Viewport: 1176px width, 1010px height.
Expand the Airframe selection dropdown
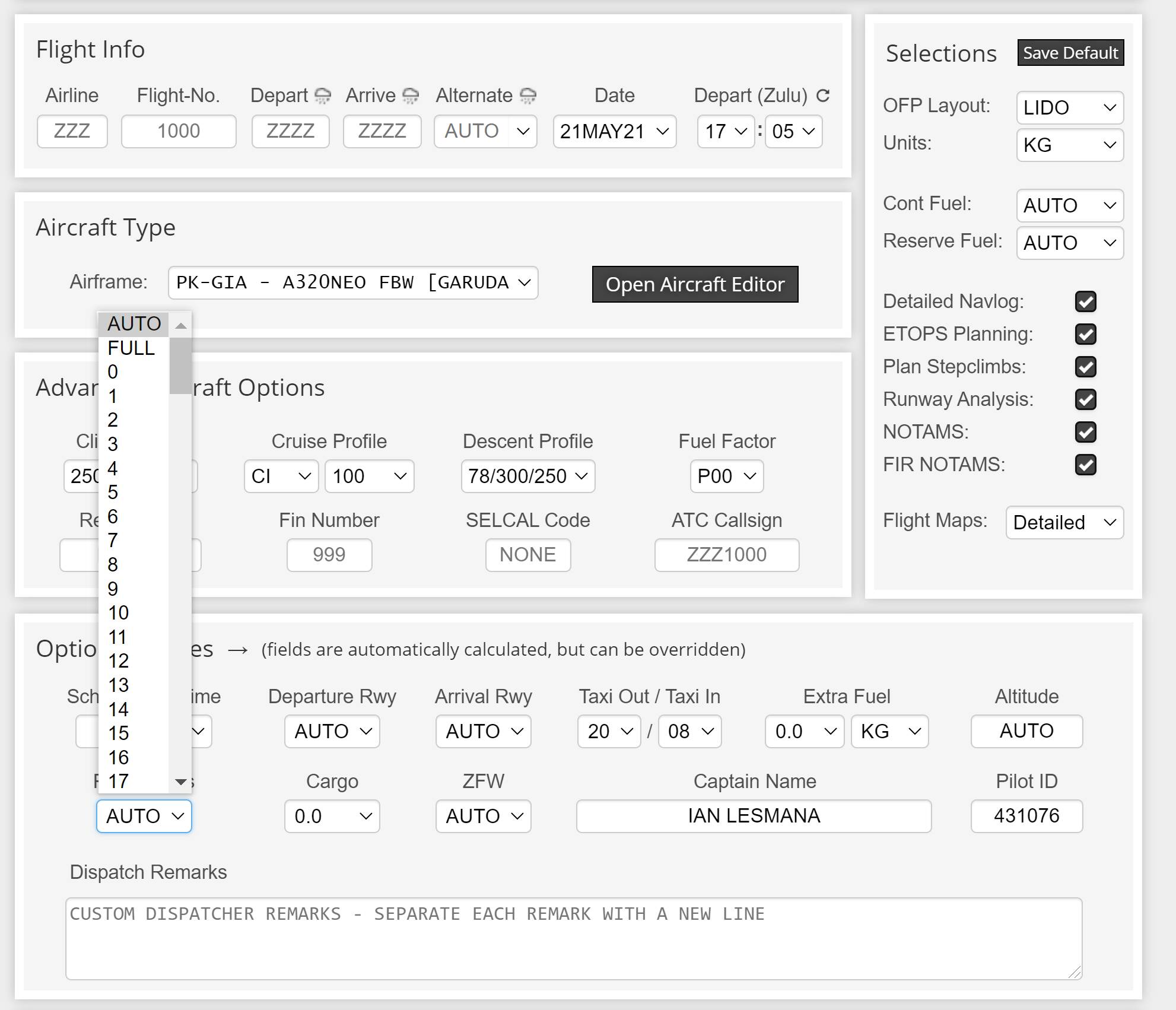(x=352, y=283)
